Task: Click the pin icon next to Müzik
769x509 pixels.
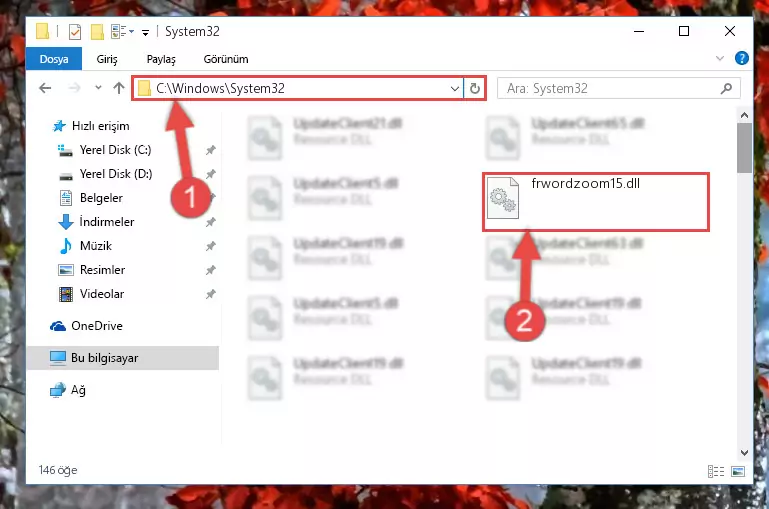Action: 210,246
